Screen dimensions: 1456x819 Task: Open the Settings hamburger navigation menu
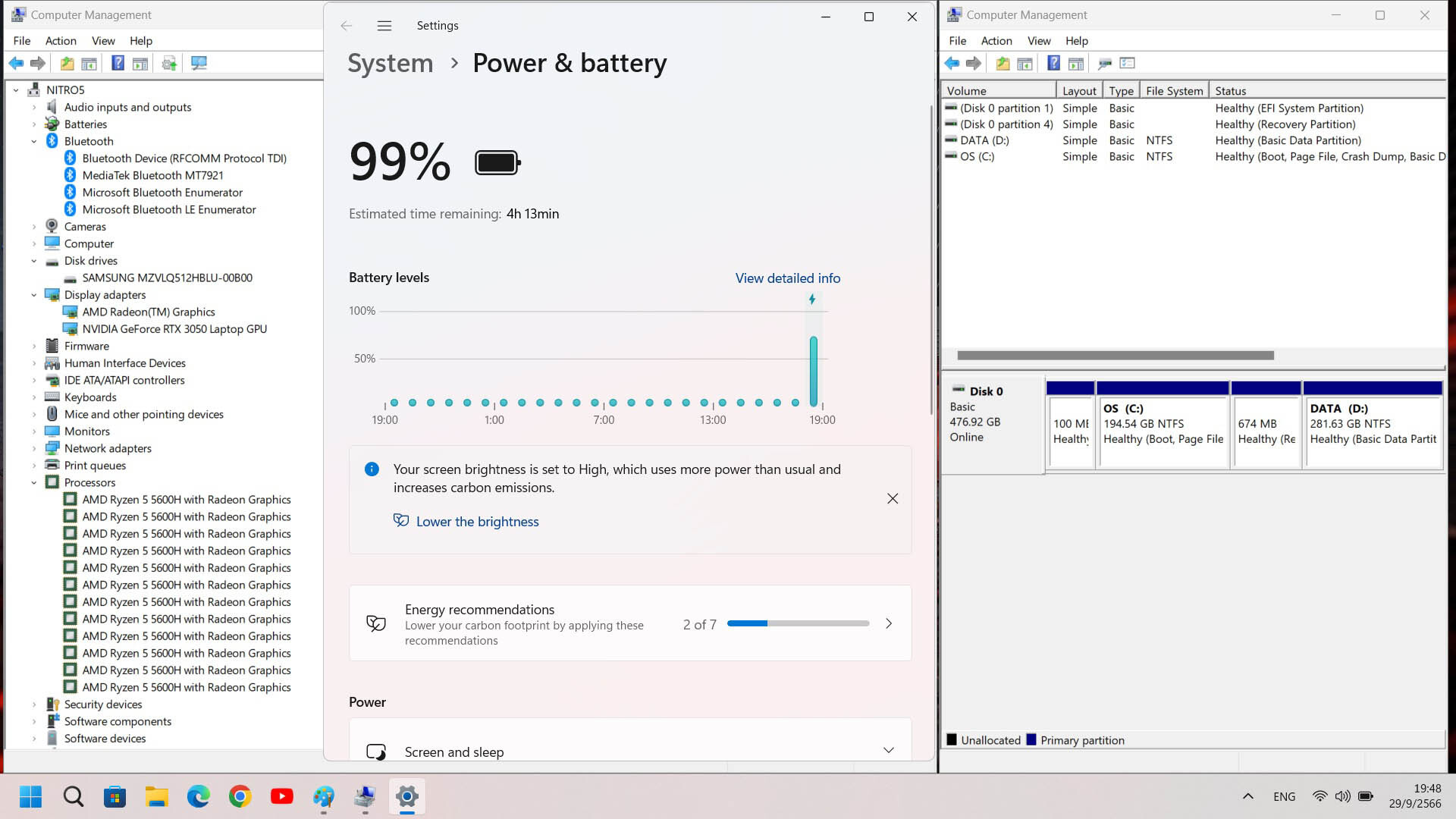coord(384,26)
